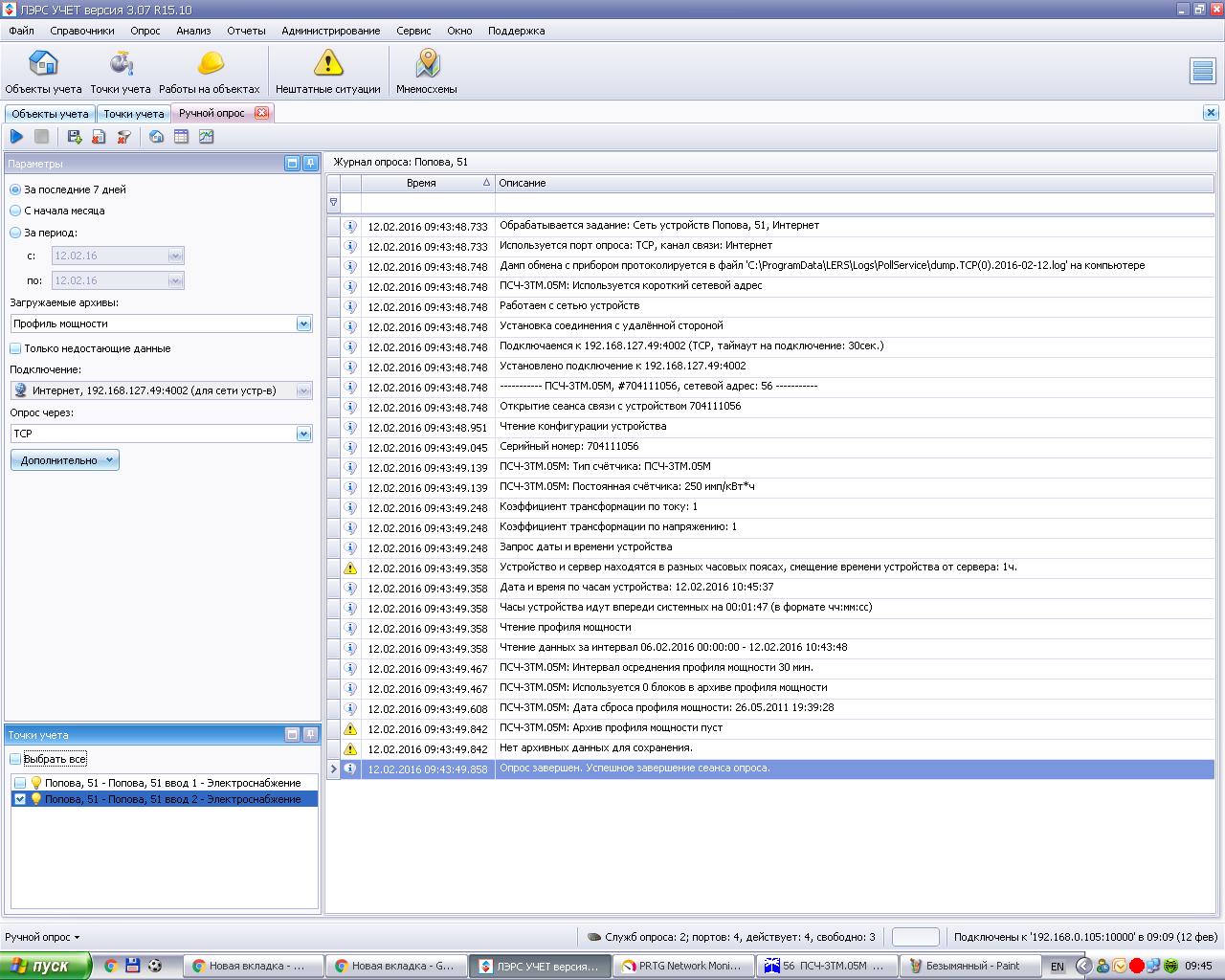Screen dimensions: 1225x980
Task: Tick the Выбрать все checkbox
Action: click(x=15, y=759)
